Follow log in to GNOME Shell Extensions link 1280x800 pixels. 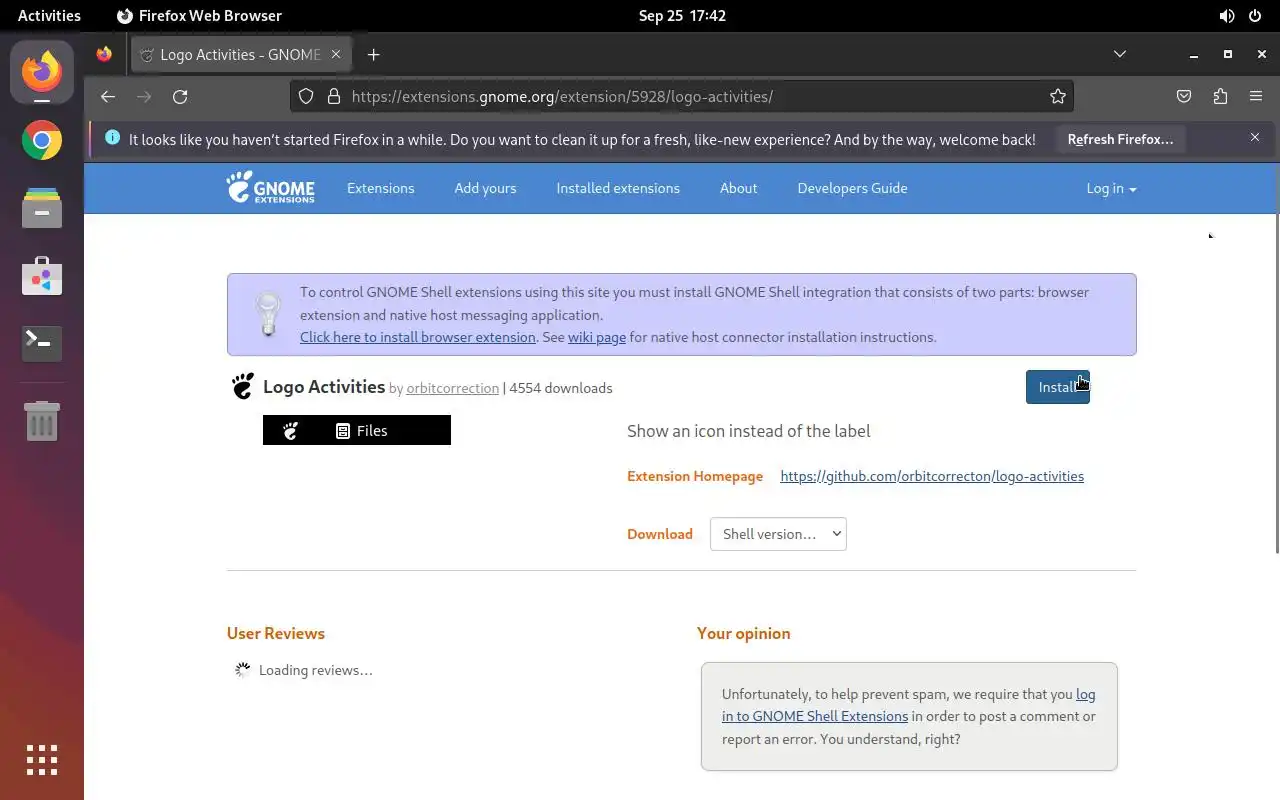click(909, 705)
